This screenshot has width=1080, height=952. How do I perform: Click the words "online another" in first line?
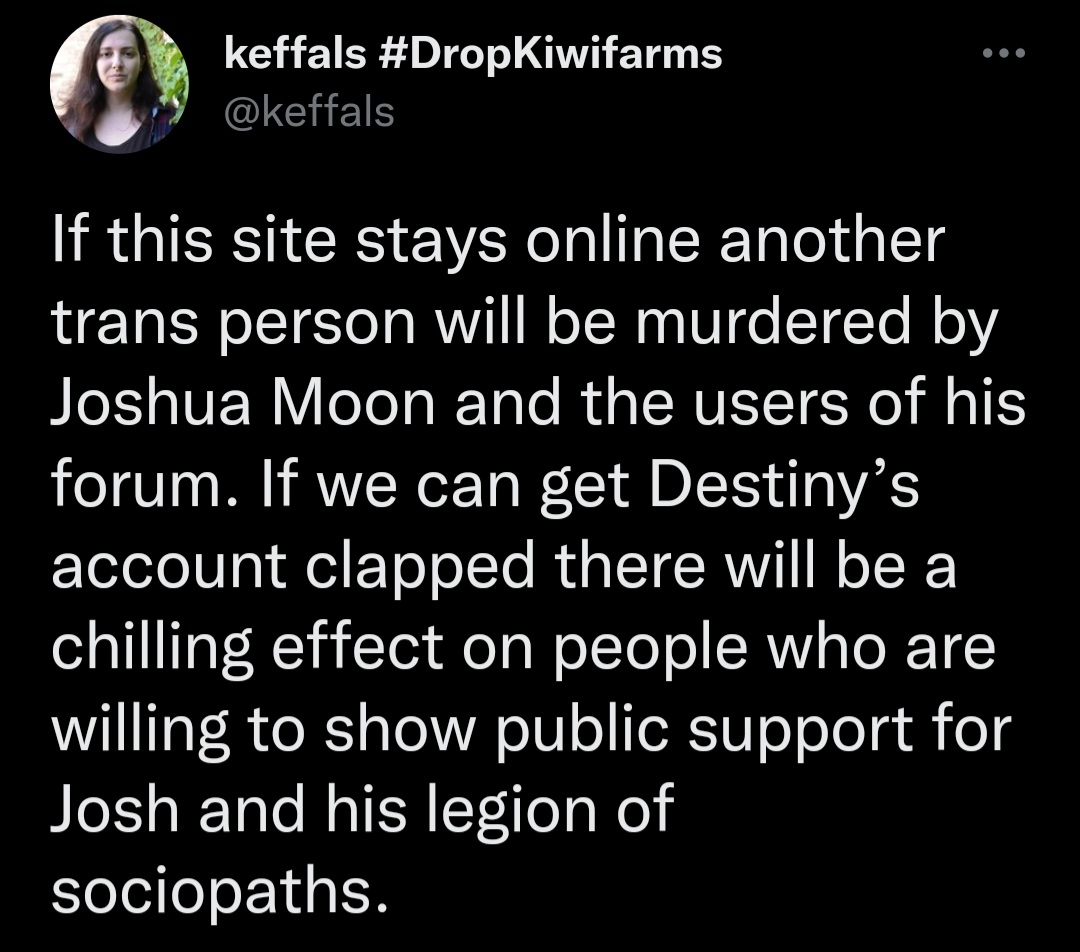(x=735, y=241)
